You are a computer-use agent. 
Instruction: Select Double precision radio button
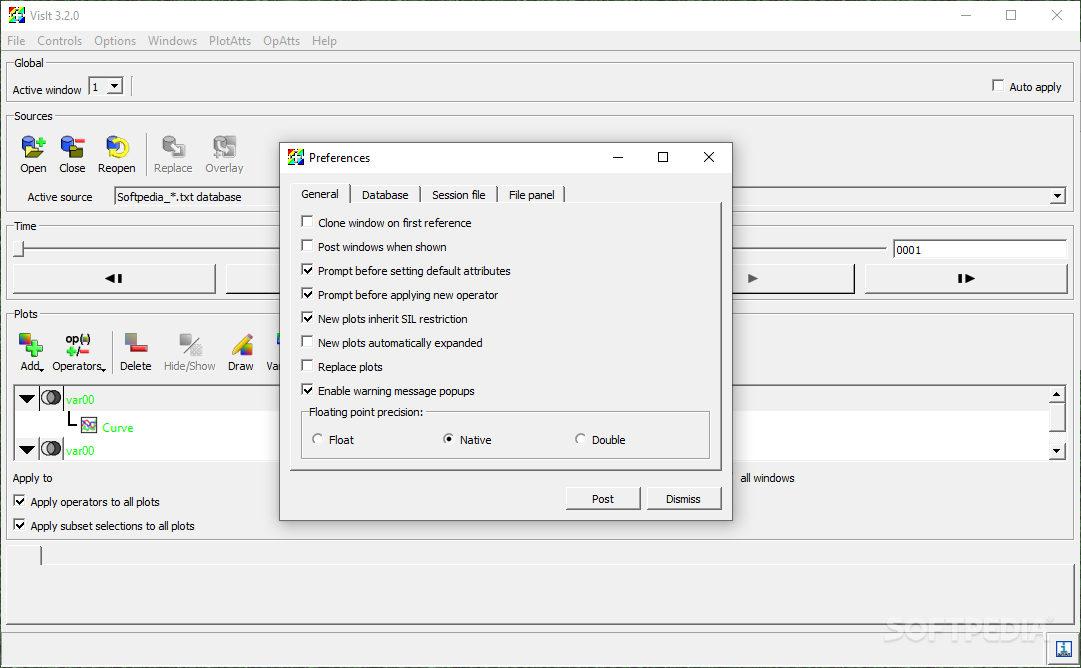click(x=580, y=439)
